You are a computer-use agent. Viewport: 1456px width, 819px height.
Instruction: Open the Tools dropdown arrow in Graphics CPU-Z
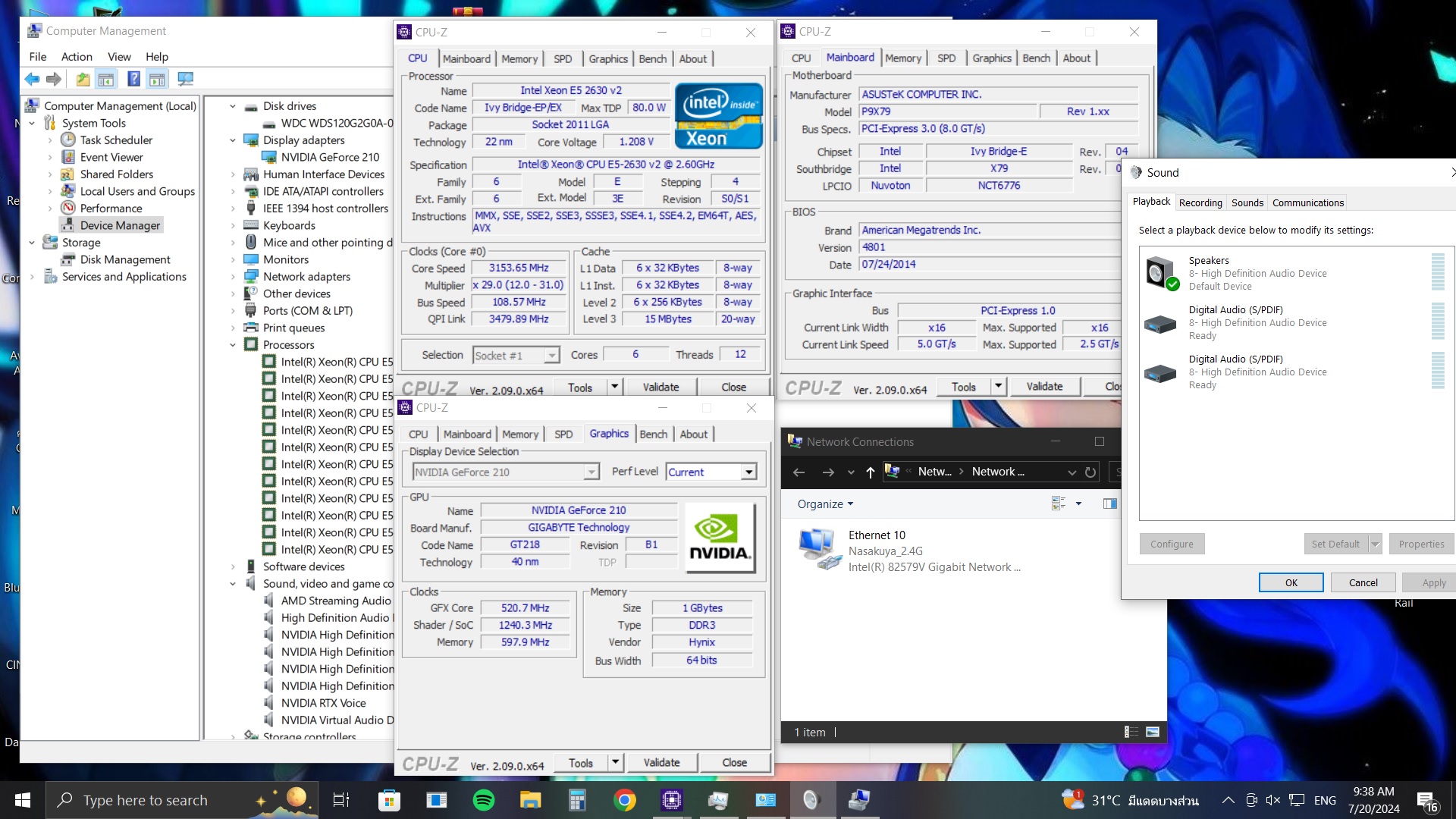point(615,762)
